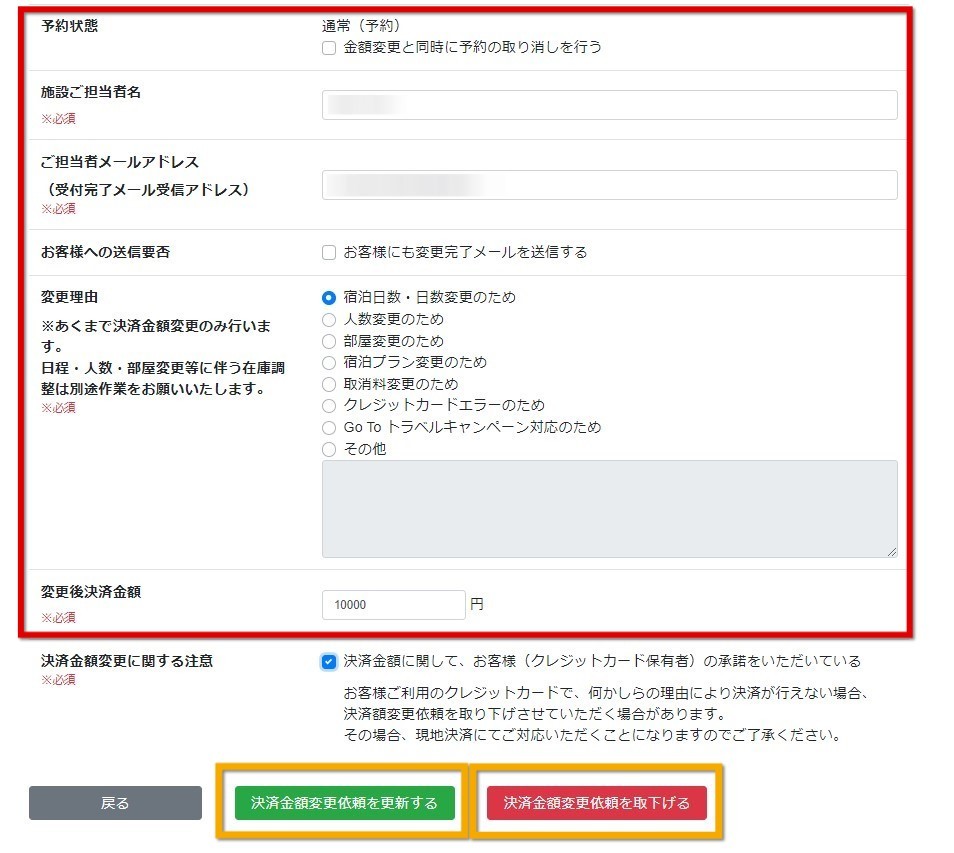The height and width of the screenshot is (853, 954).
Task: Click 決済金額変更依頼を取下げる button
Action: pyautogui.click(x=597, y=803)
